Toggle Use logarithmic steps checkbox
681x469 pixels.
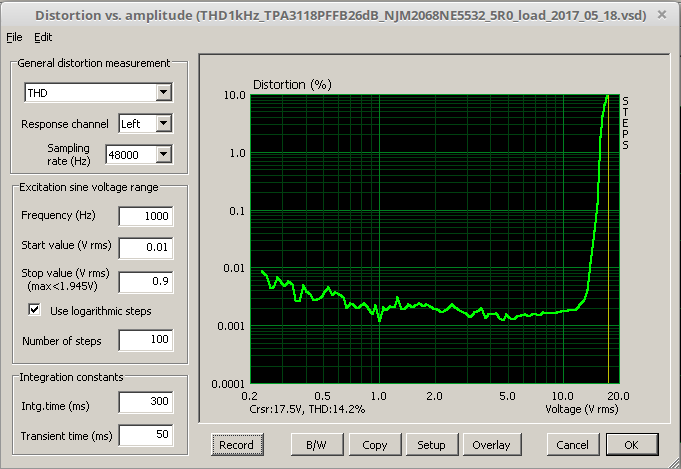[35, 311]
